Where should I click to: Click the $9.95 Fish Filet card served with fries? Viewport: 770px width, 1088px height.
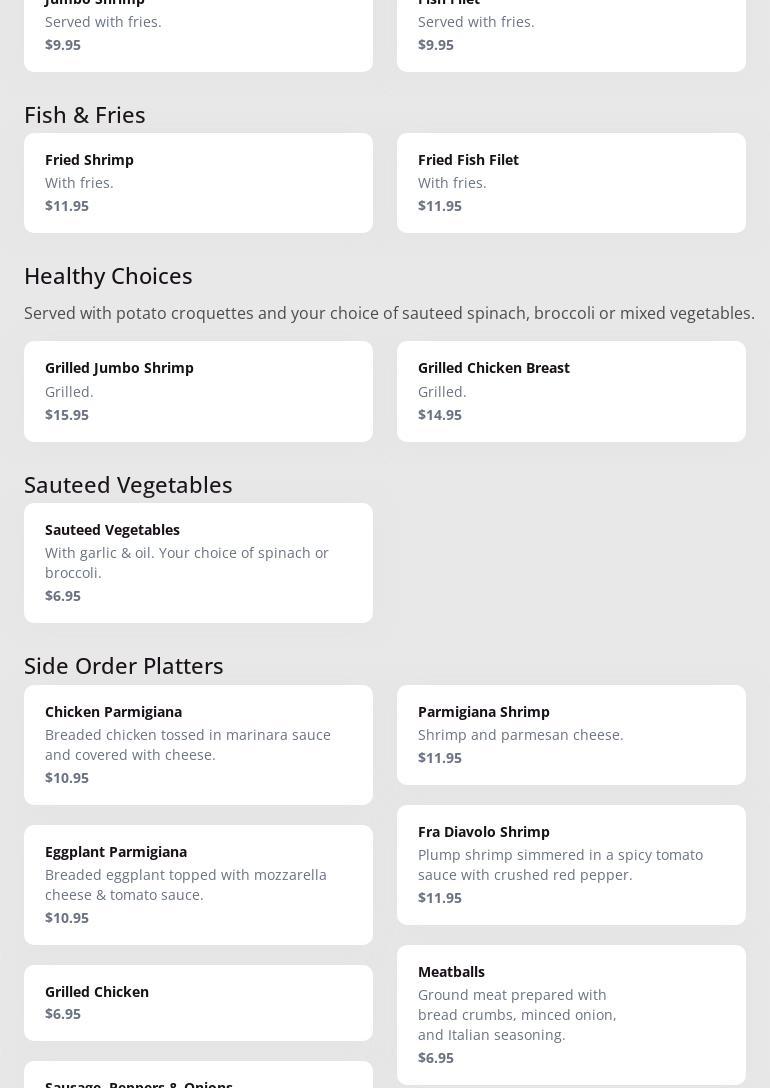tap(571, 32)
